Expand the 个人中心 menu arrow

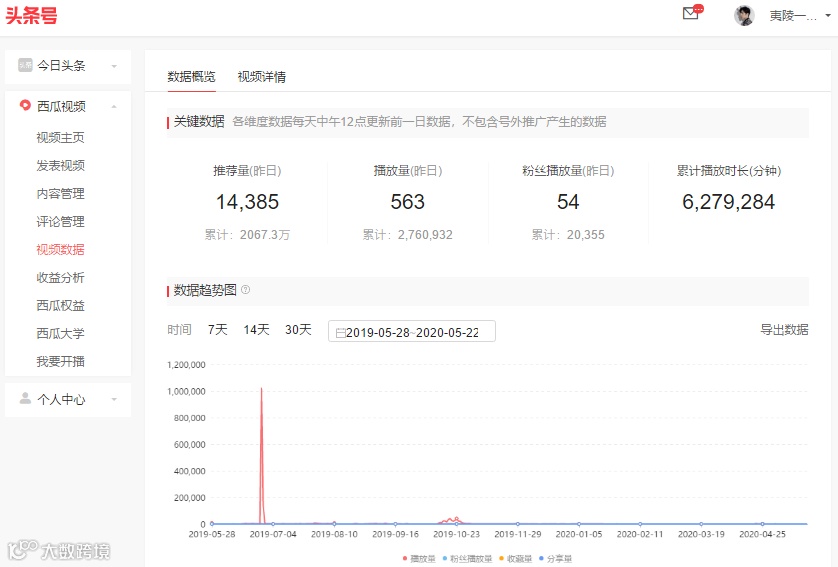[x=114, y=399]
